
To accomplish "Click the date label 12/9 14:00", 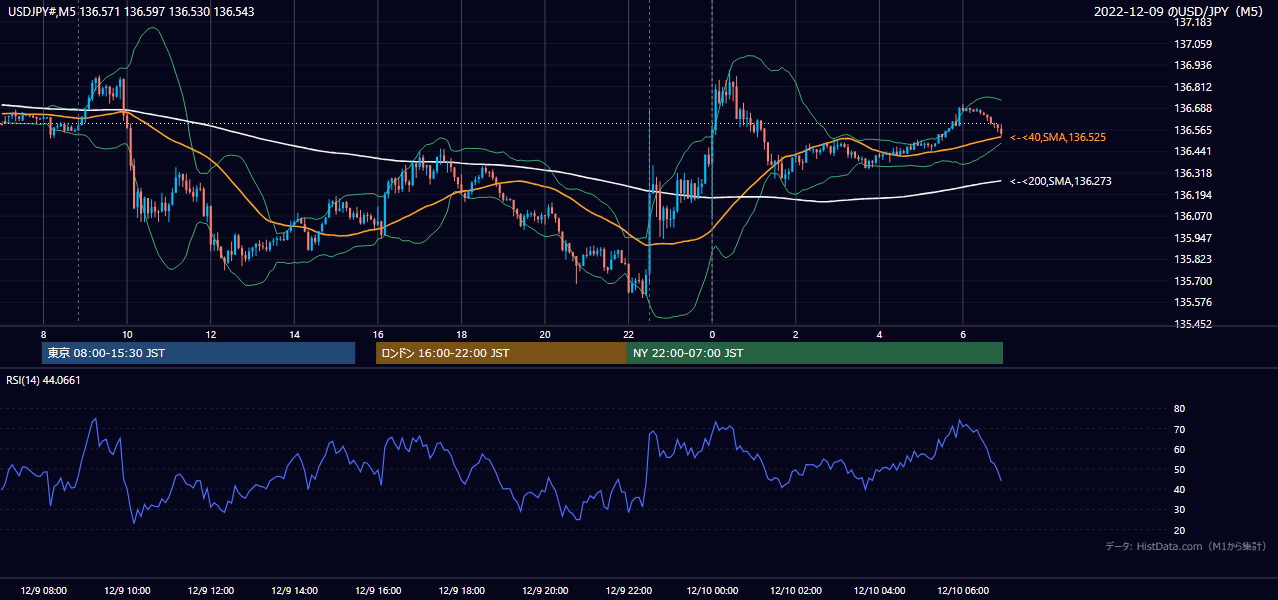I will (294, 591).
